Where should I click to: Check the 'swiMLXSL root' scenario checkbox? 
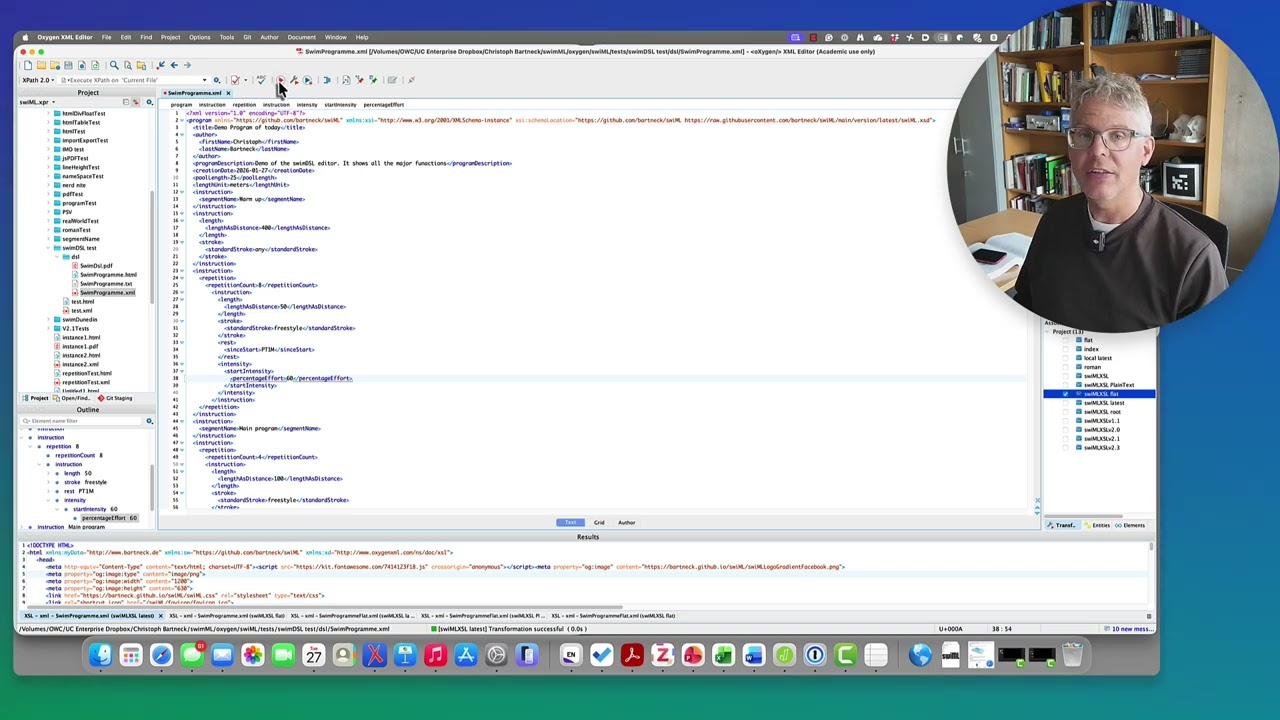tap(1065, 412)
